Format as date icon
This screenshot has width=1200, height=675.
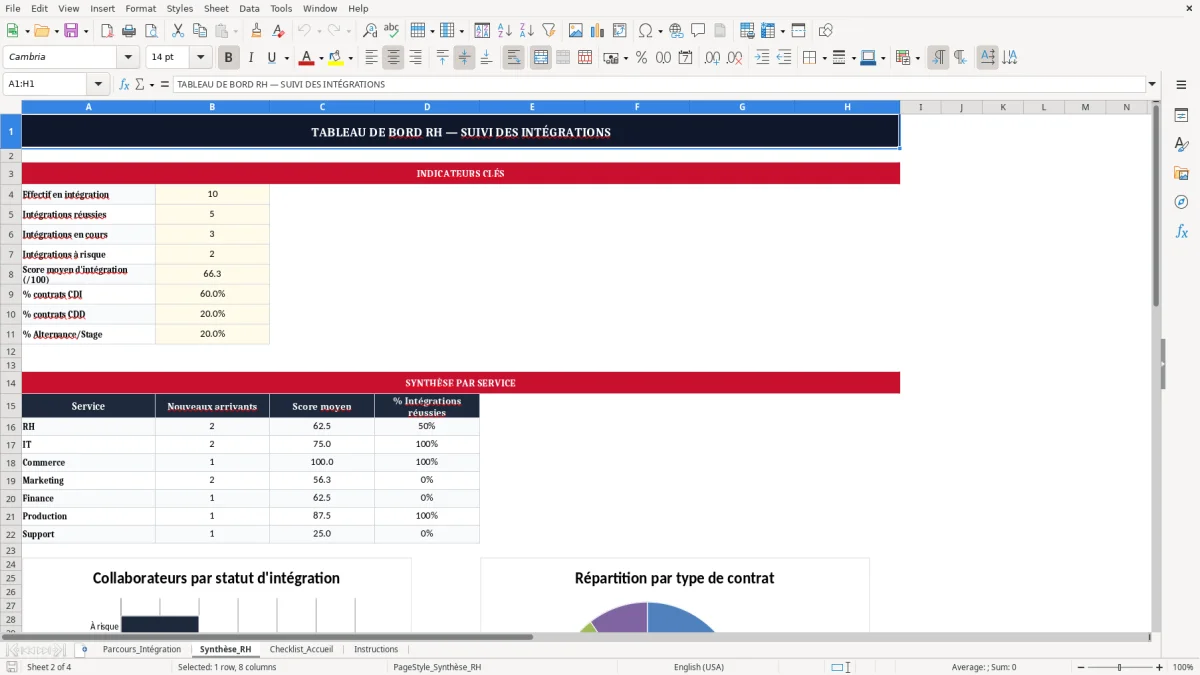coord(685,58)
